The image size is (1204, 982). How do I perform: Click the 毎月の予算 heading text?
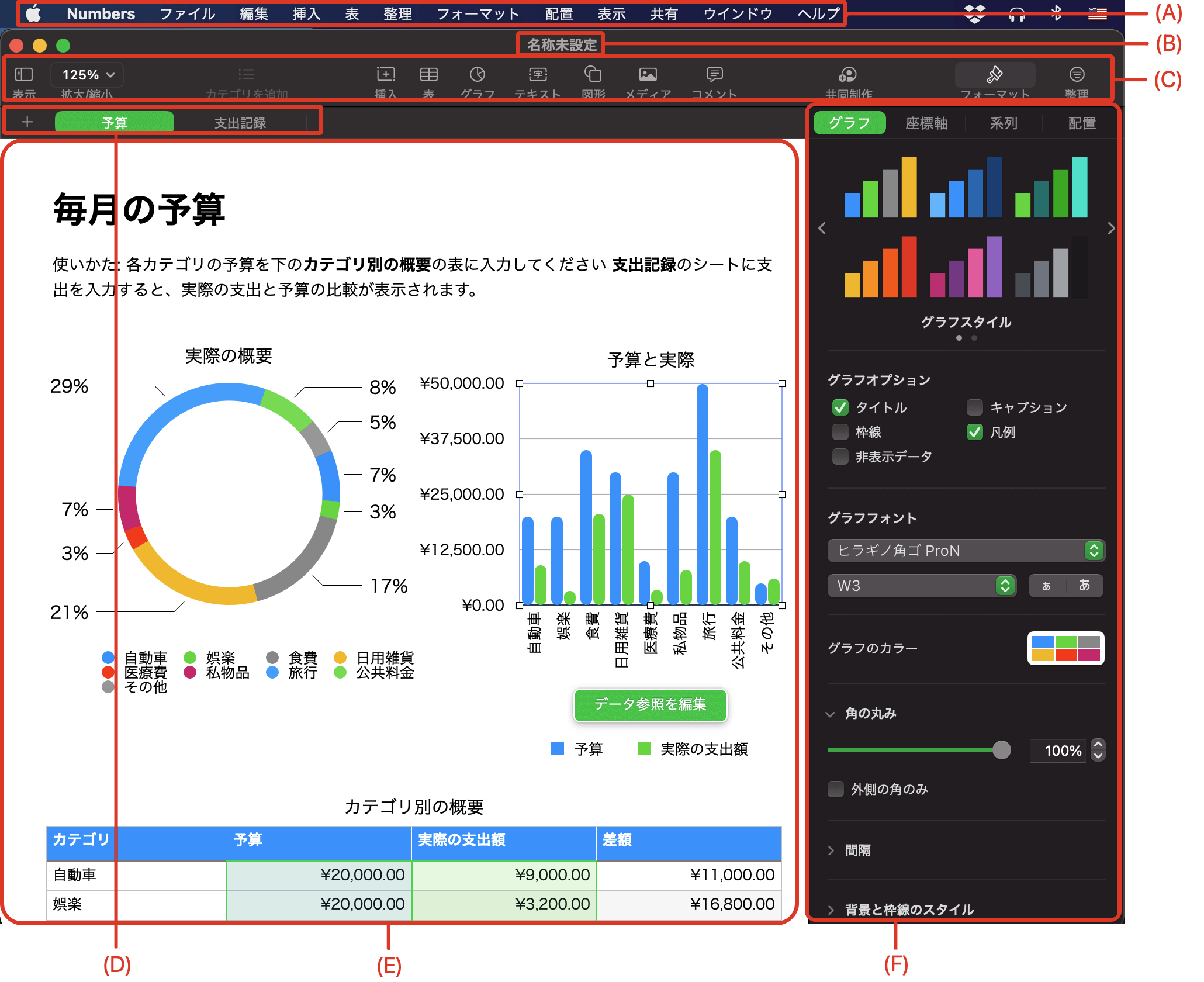click(139, 209)
